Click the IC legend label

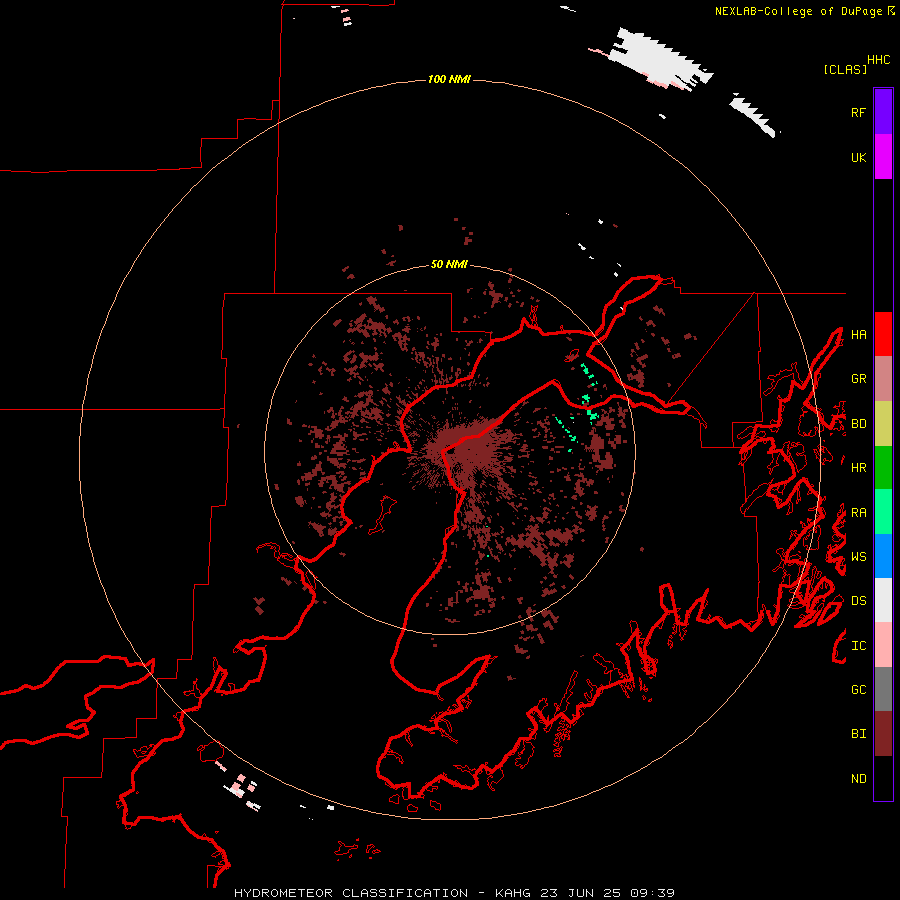858,646
